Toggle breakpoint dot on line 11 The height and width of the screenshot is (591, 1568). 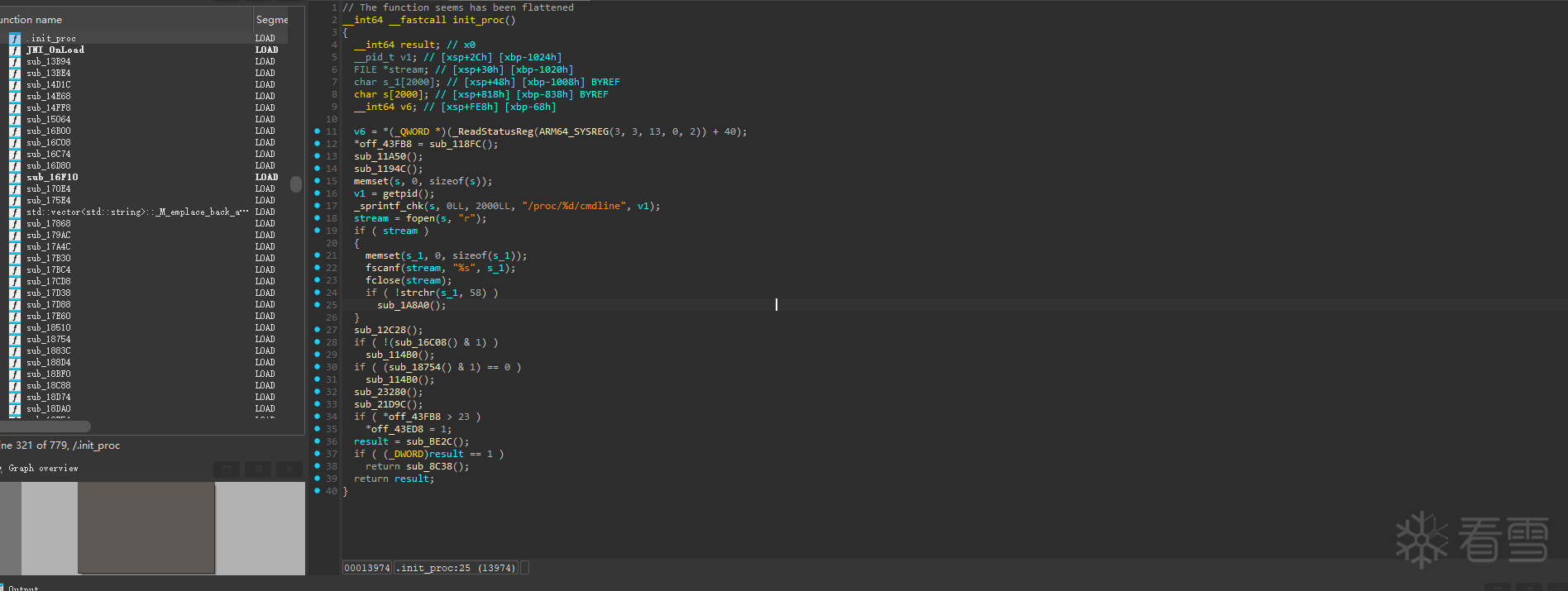click(x=317, y=131)
